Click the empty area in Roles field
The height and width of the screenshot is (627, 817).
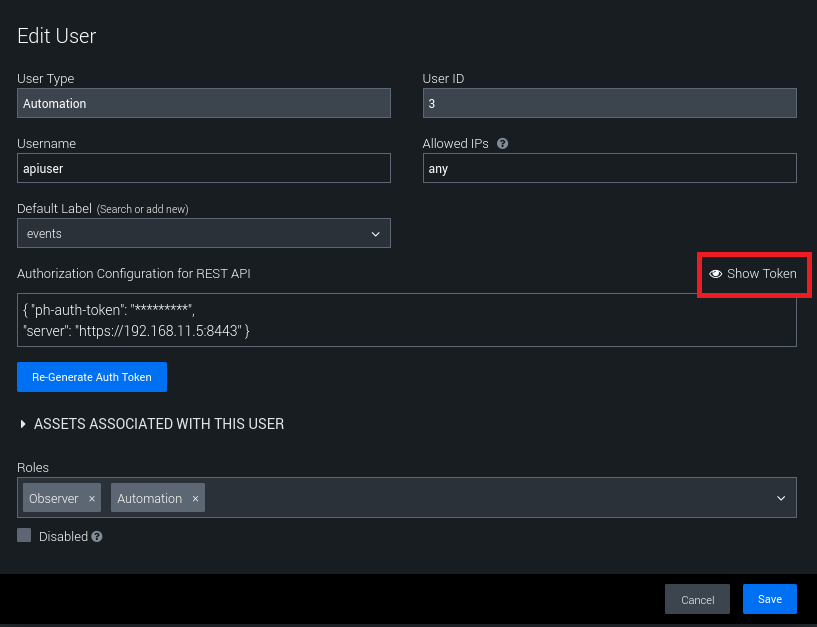coord(480,498)
